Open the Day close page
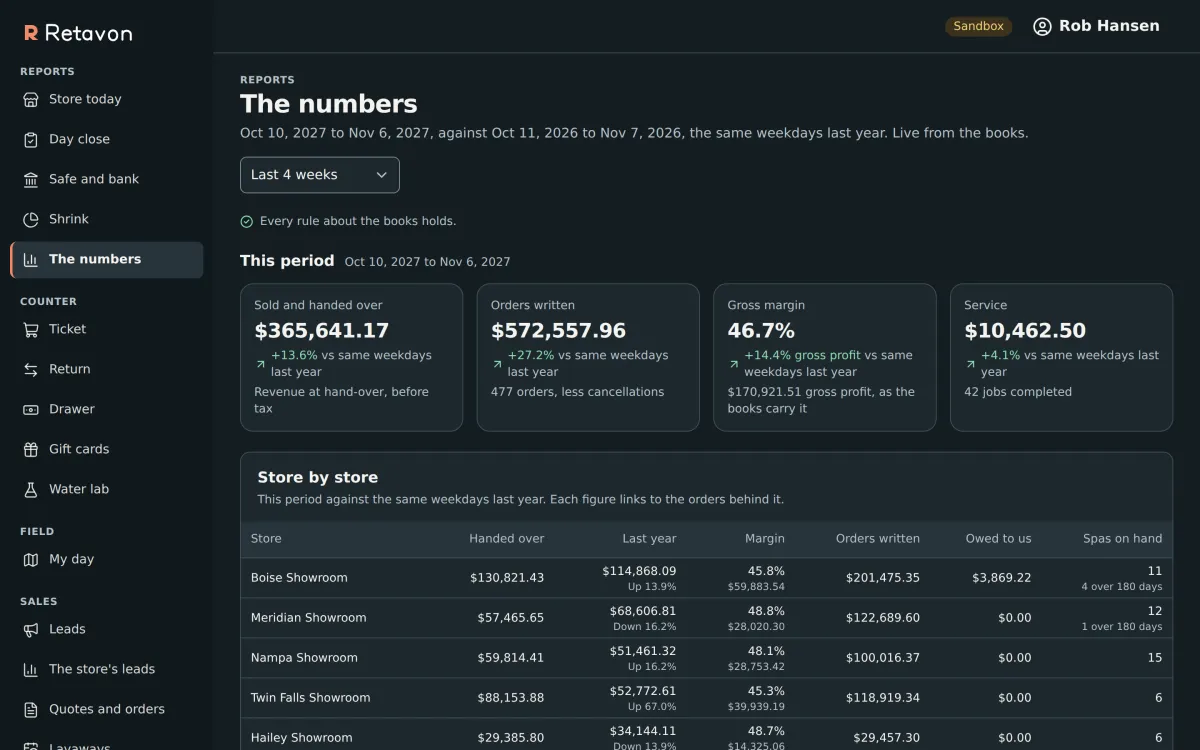Screen dimensions: 1200x750 pyautogui.click(x=107, y=139)
